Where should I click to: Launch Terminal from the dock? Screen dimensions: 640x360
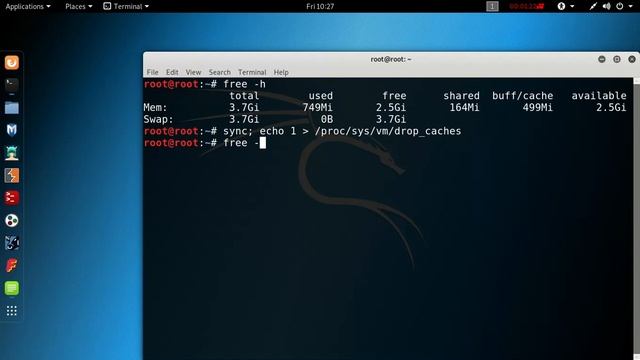12,85
